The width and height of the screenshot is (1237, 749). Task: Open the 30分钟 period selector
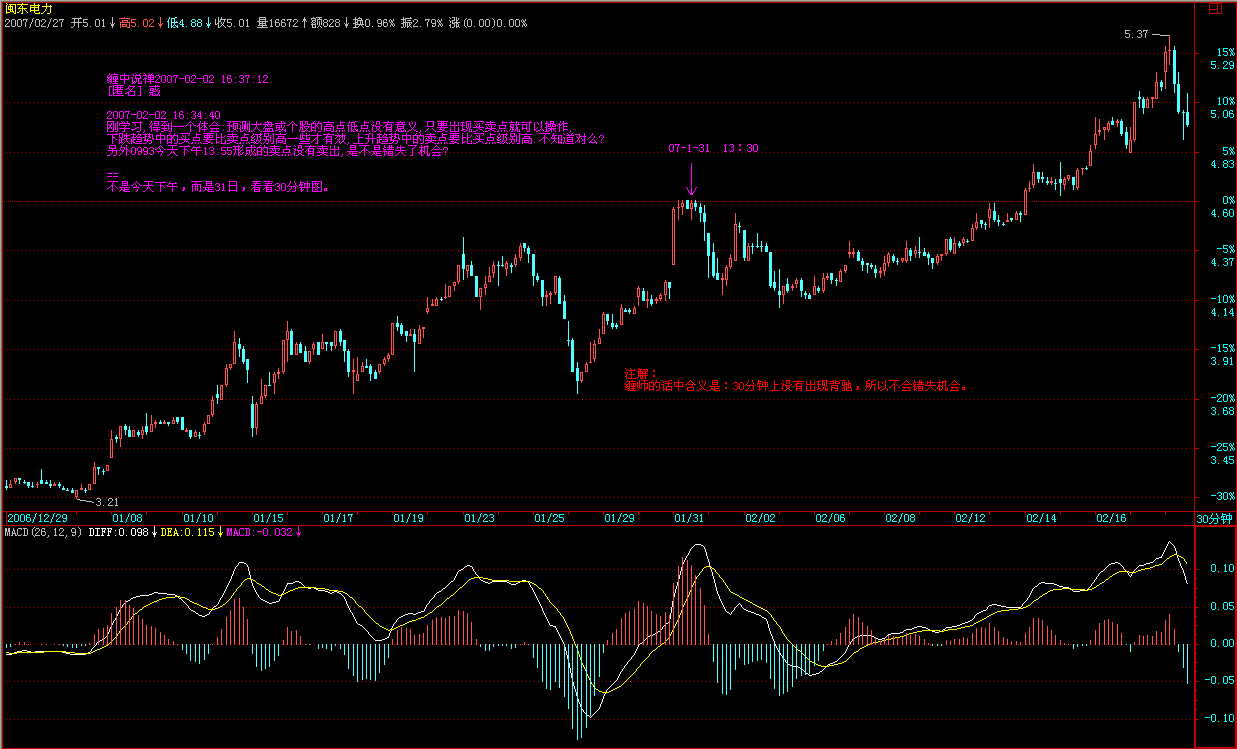1215,518
